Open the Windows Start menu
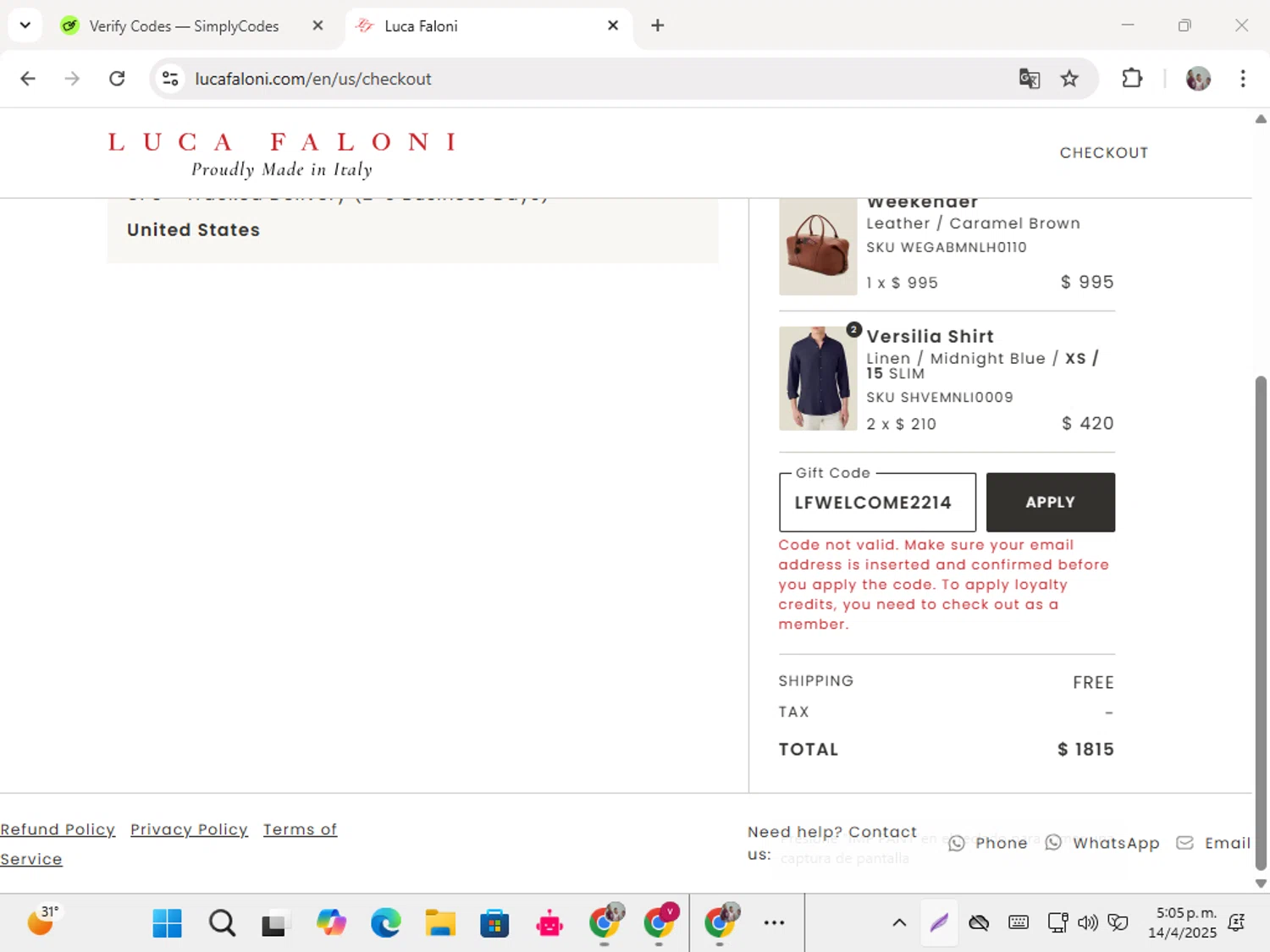 (x=167, y=923)
